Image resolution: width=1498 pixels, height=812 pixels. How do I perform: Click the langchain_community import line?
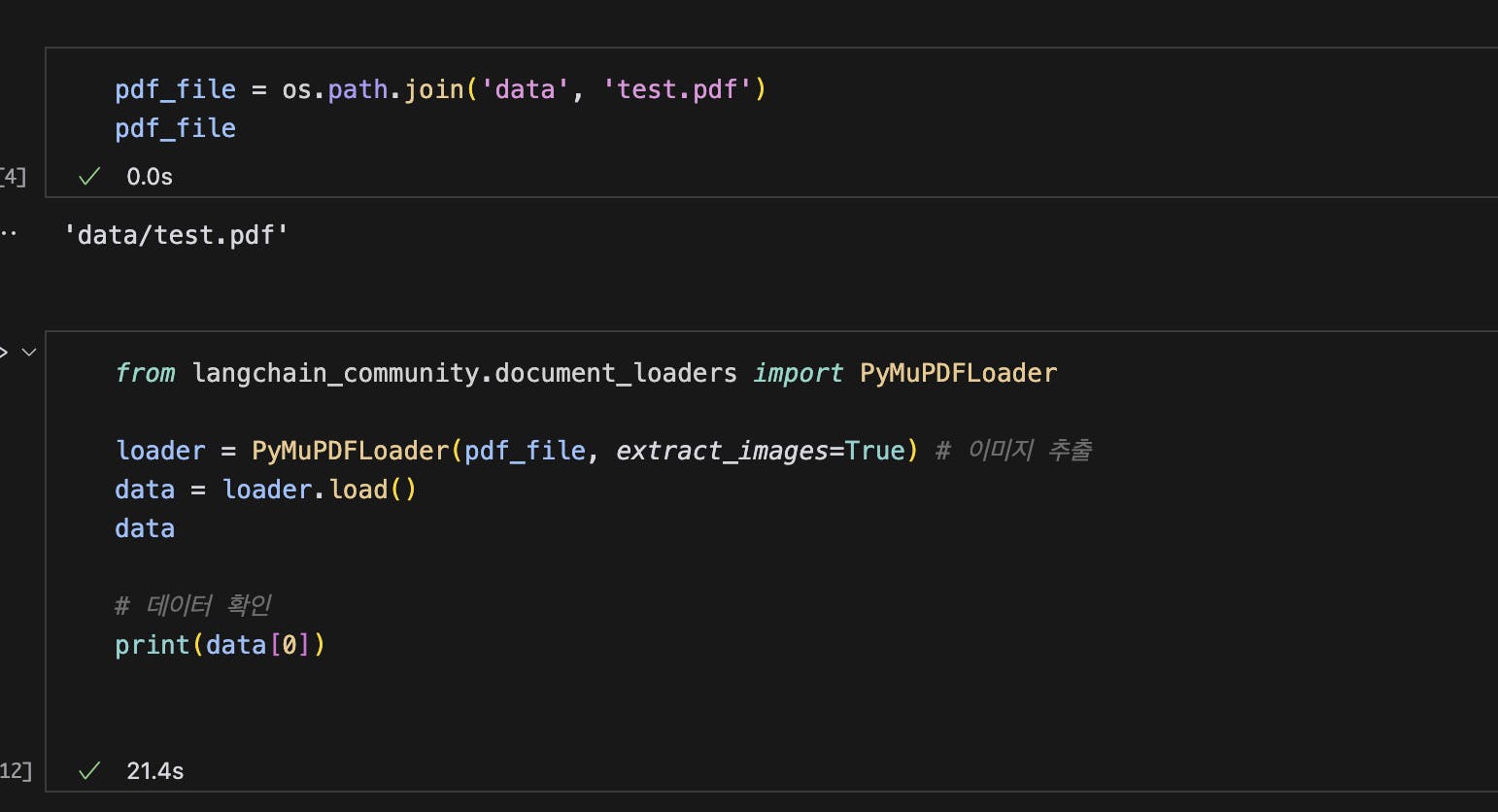pos(464,373)
